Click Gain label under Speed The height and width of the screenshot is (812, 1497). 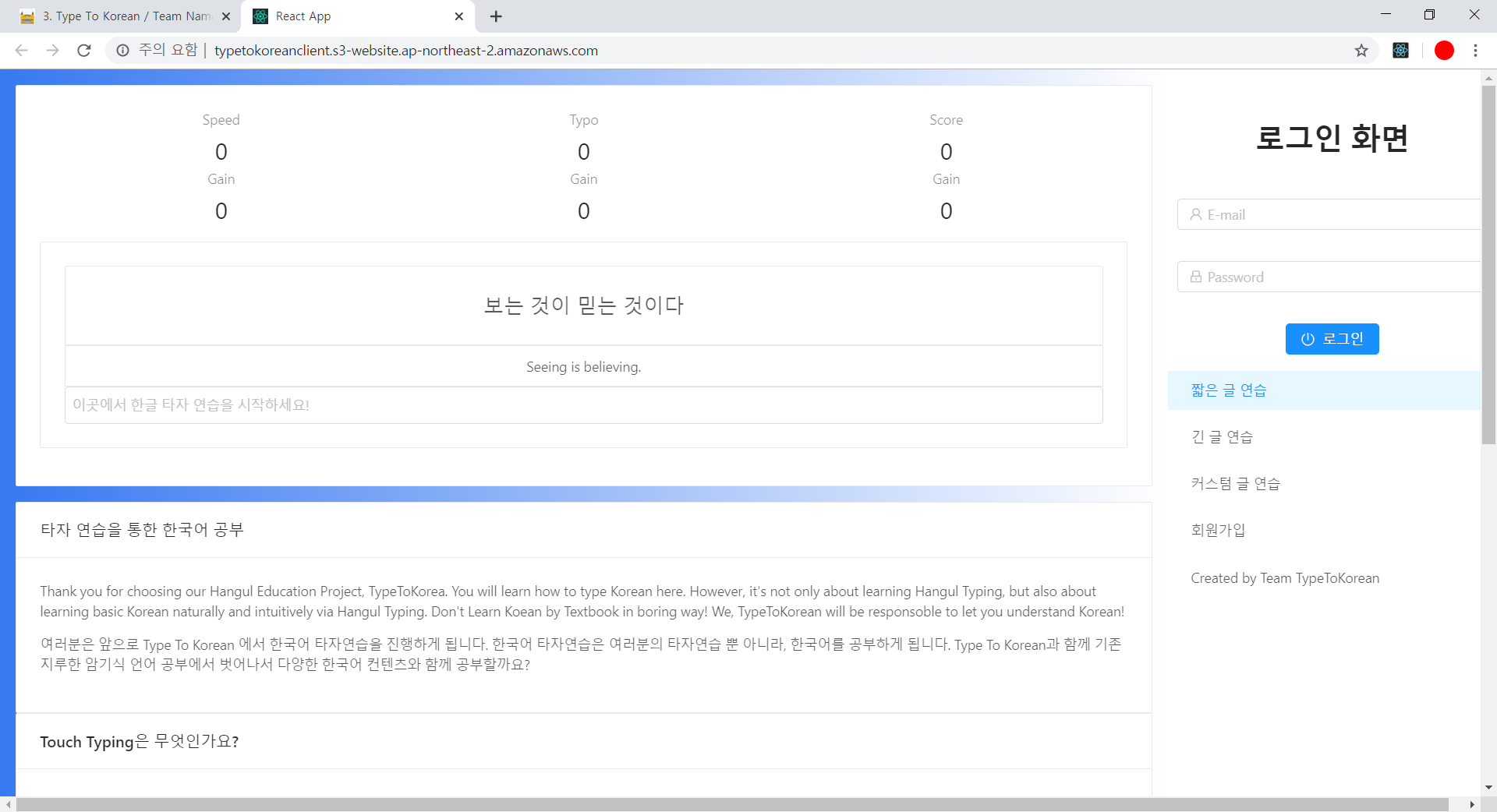pyautogui.click(x=221, y=179)
